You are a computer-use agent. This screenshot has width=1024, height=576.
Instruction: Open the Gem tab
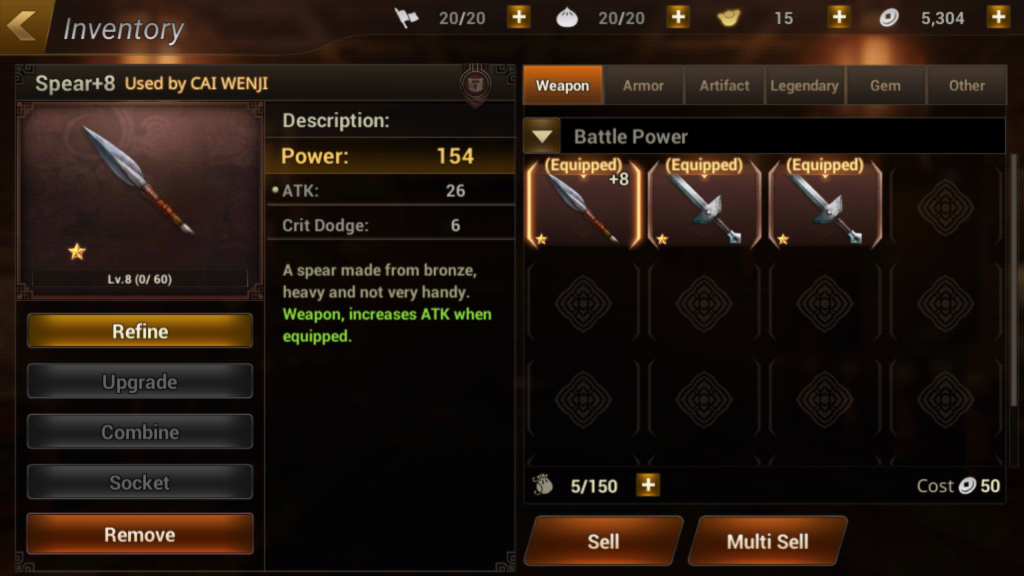pyautogui.click(x=886, y=86)
